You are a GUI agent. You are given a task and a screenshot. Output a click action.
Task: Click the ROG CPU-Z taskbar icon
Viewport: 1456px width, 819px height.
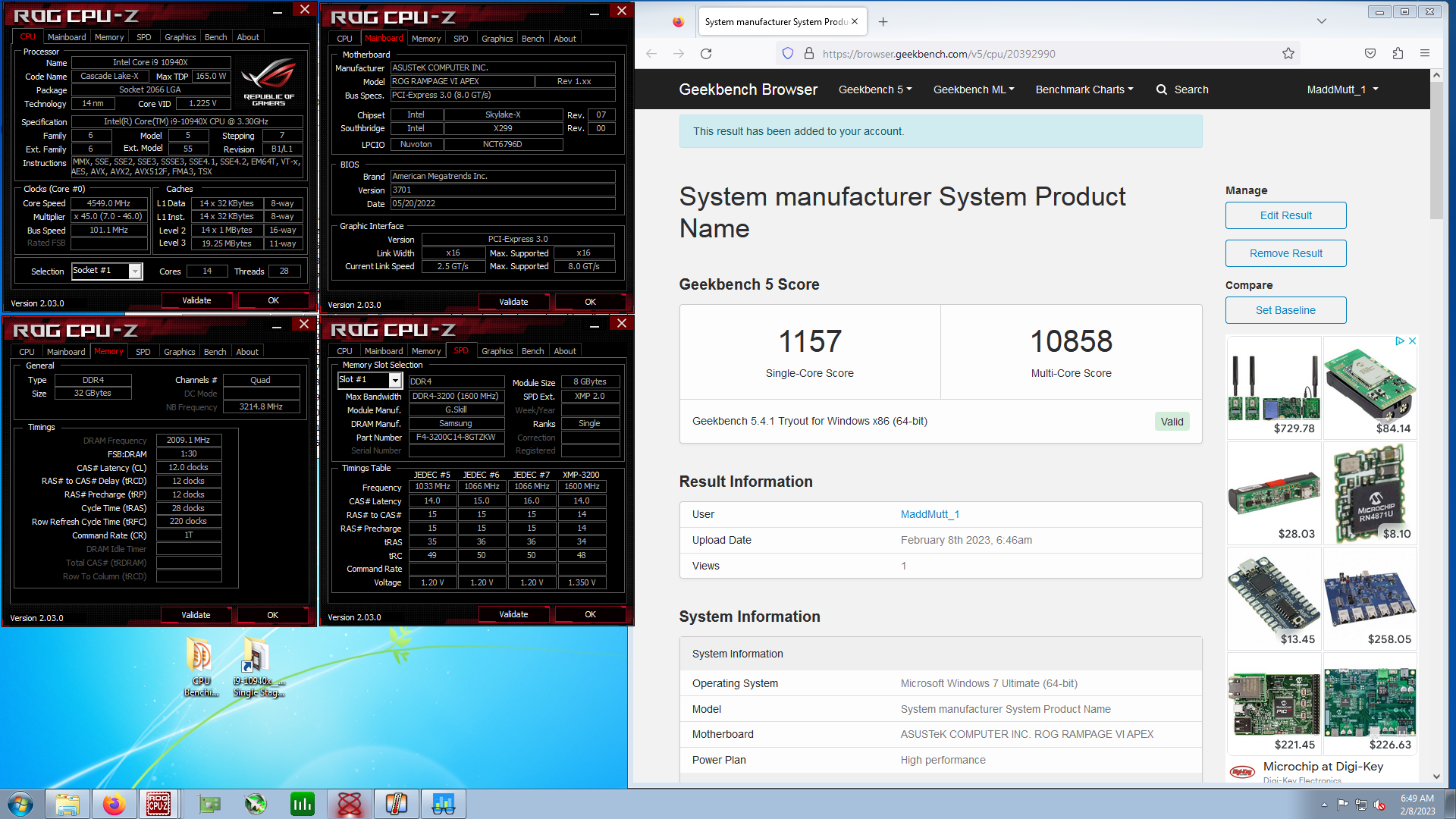159,804
